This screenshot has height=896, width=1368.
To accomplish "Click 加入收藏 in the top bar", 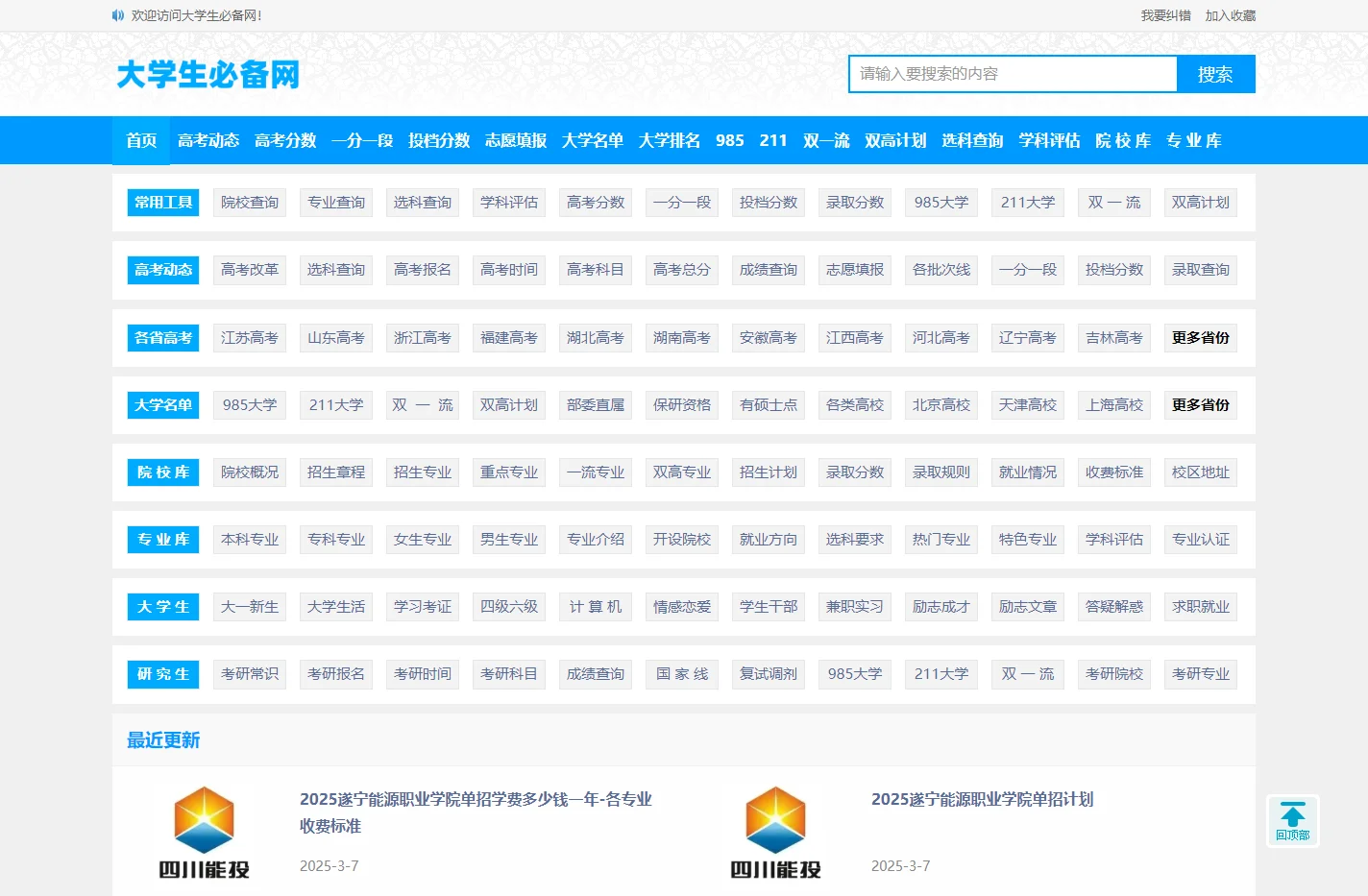I will tap(1231, 15).
